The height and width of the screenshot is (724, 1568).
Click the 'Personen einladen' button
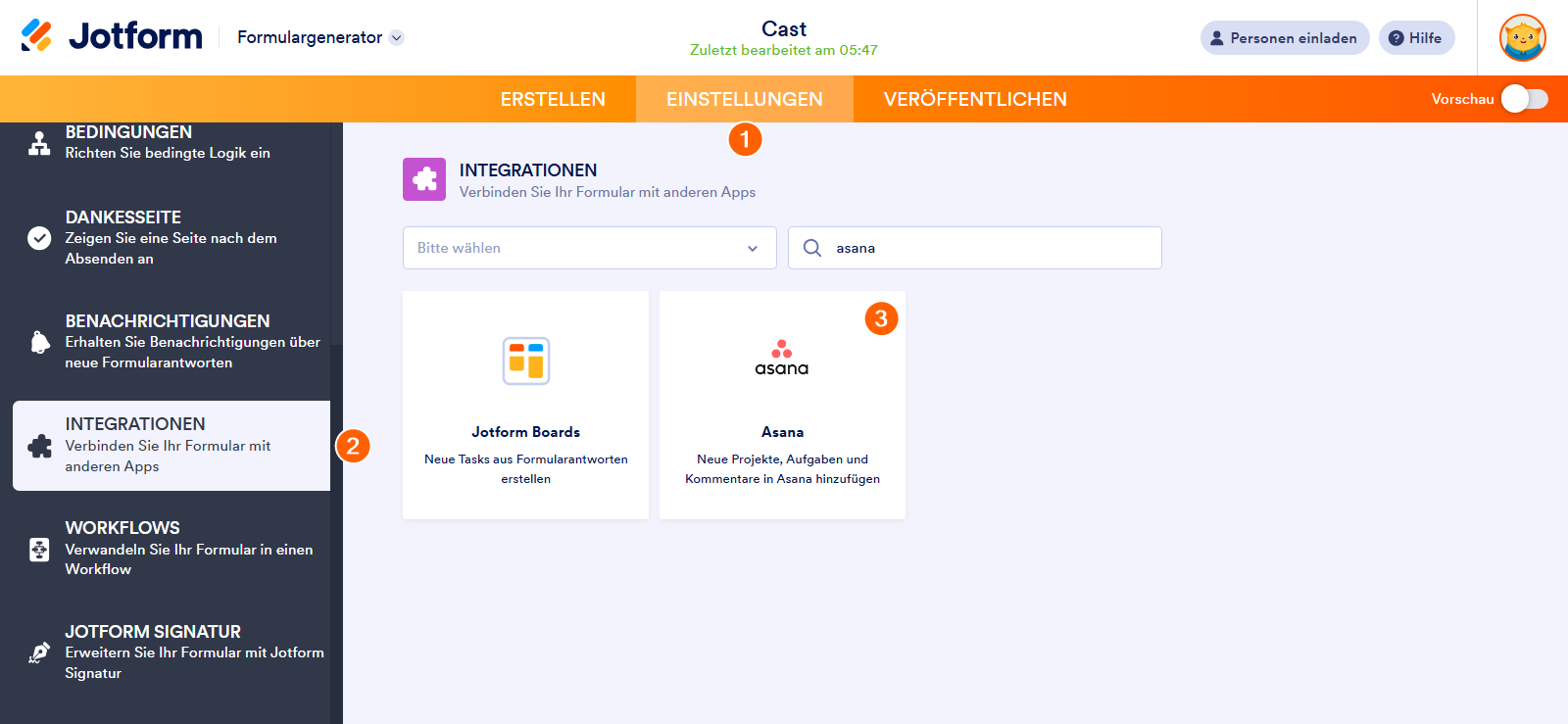click(1284, 38)
